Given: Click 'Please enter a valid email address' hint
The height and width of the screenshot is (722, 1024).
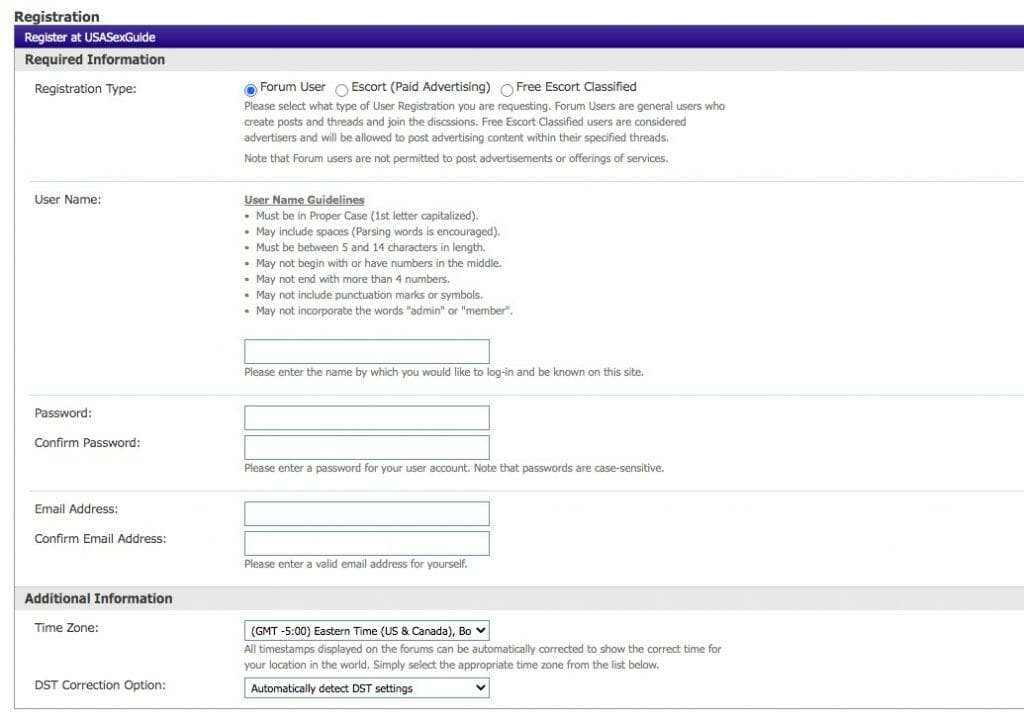Looking at the screenshot, I should [x=356, y=564].
